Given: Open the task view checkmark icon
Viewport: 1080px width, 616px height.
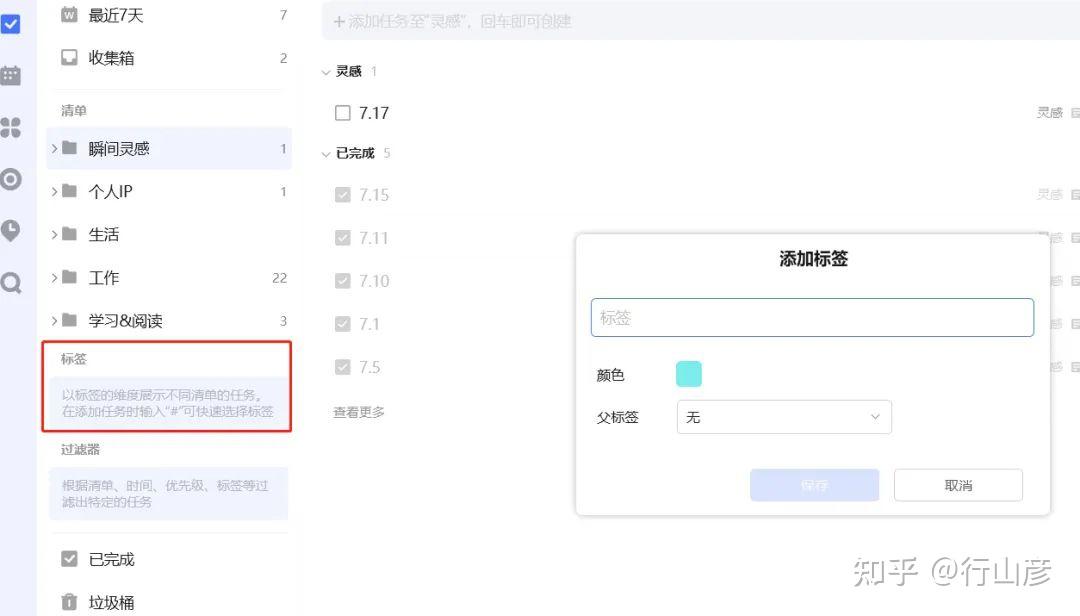Looking at the screenshot, I should click(10, 23).
